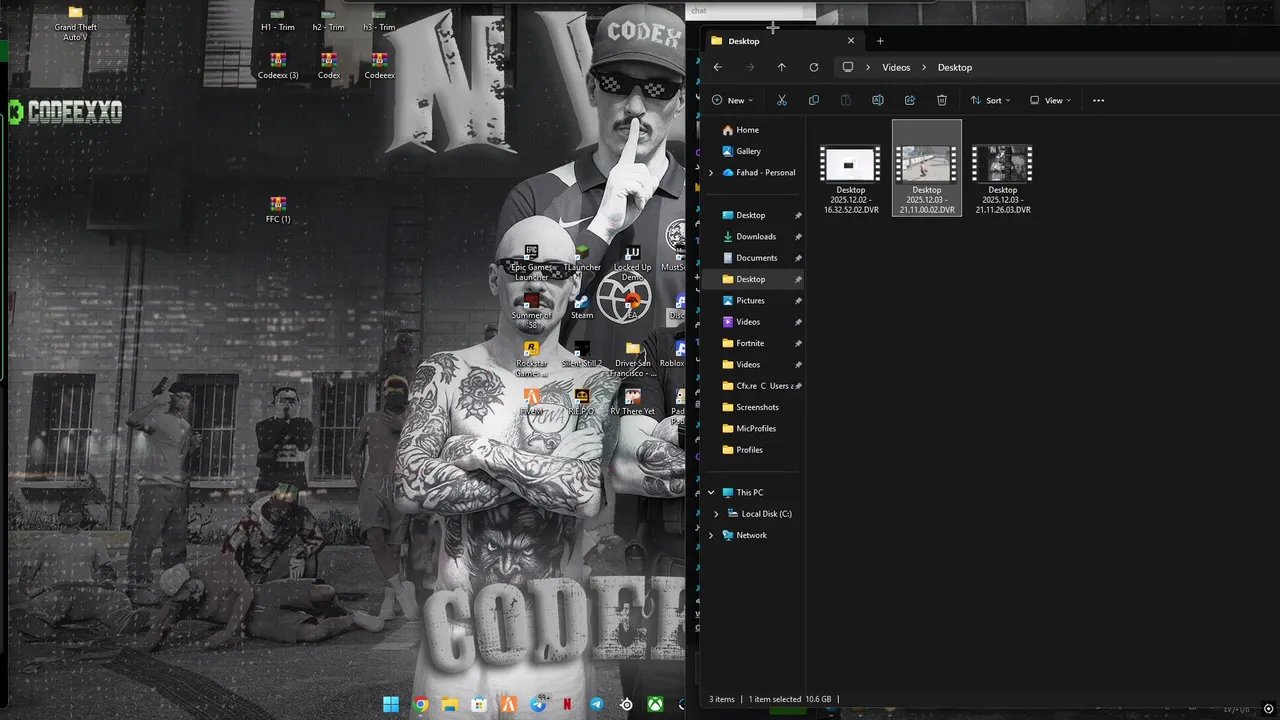Screen dimensions: 1280x720
Task: Collapse the This PC tree chevron
Action: (711, 493)
